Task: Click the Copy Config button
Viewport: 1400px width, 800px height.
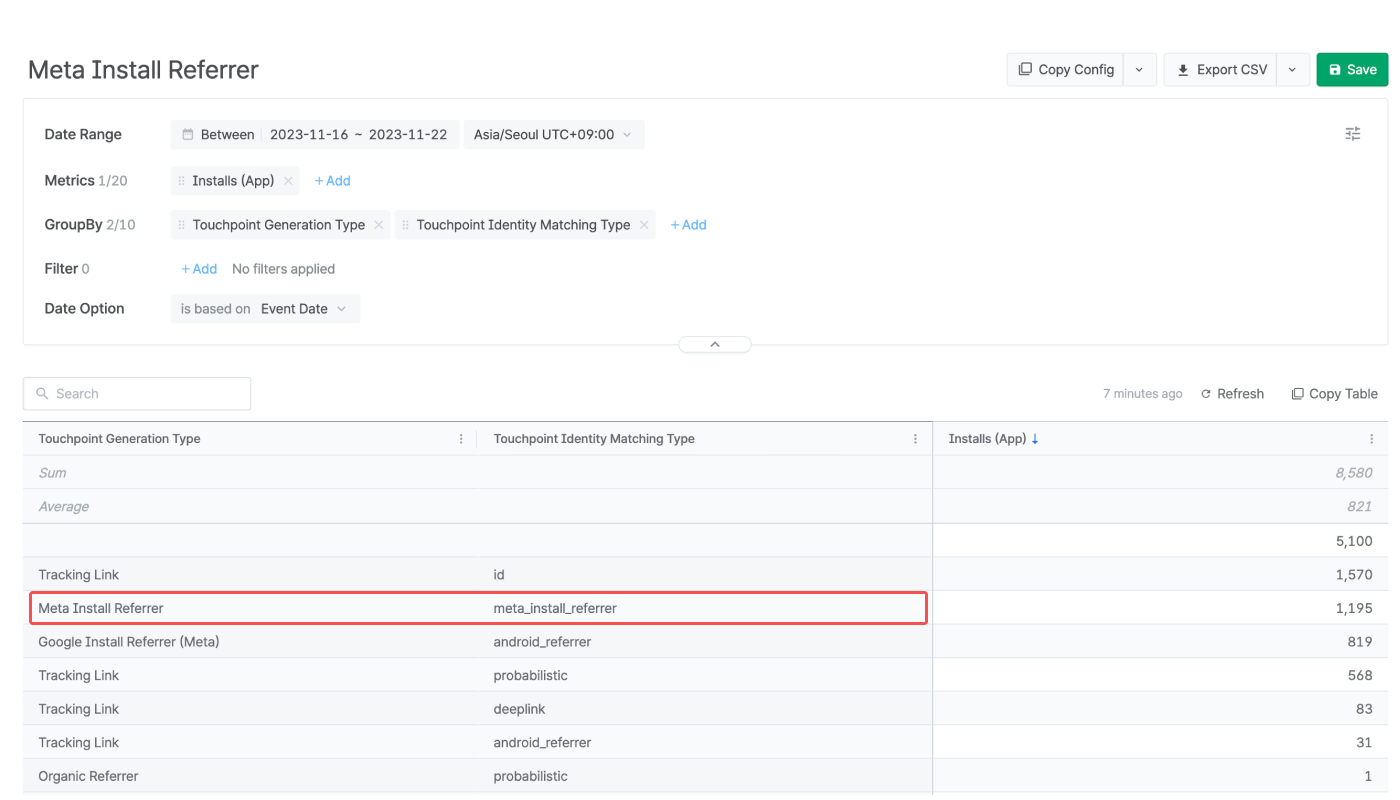Action: coord(1065,70)
